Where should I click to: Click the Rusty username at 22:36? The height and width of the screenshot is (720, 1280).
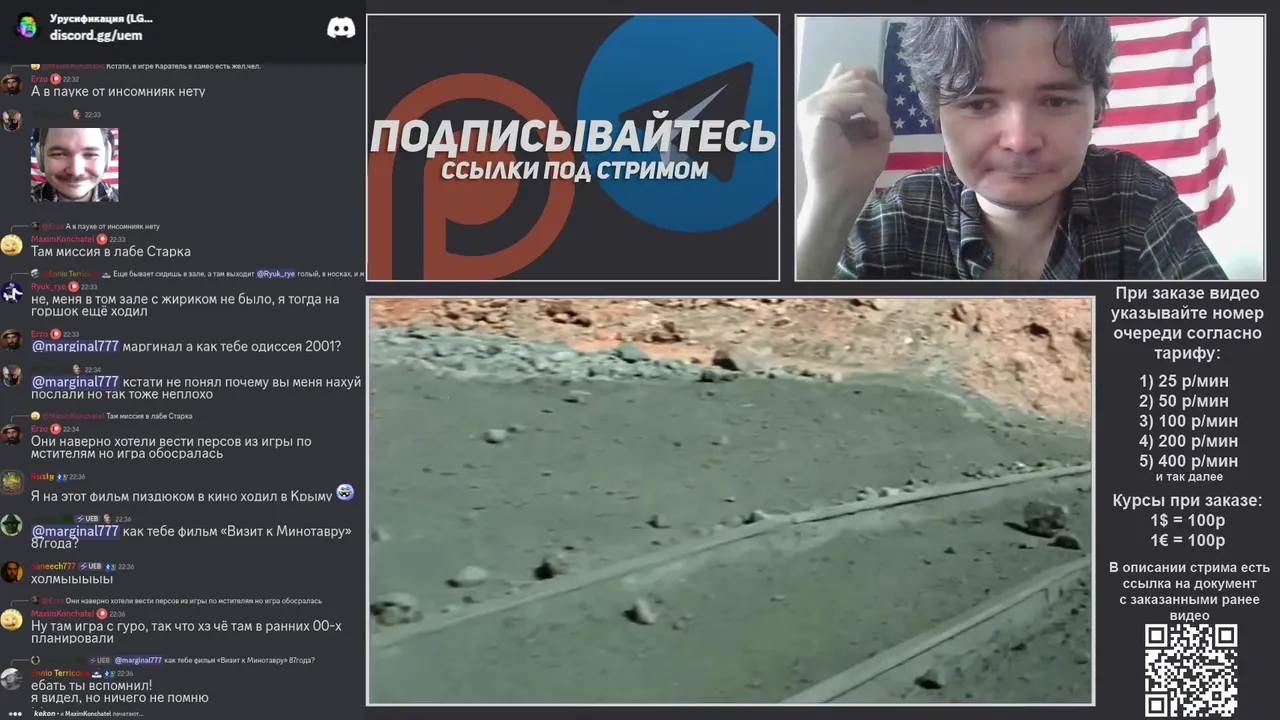(42, 477)
